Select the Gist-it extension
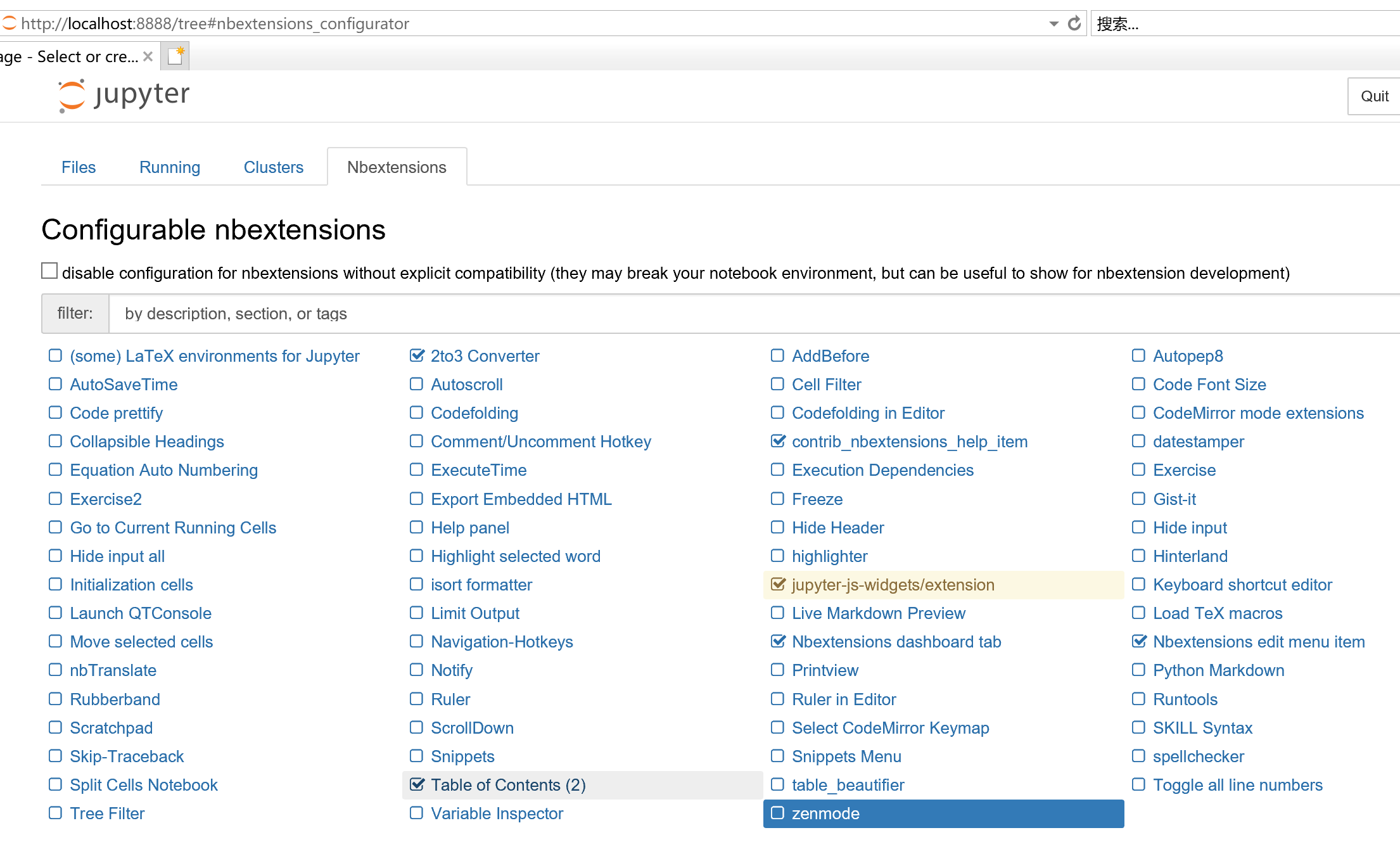 [1174, 499]
